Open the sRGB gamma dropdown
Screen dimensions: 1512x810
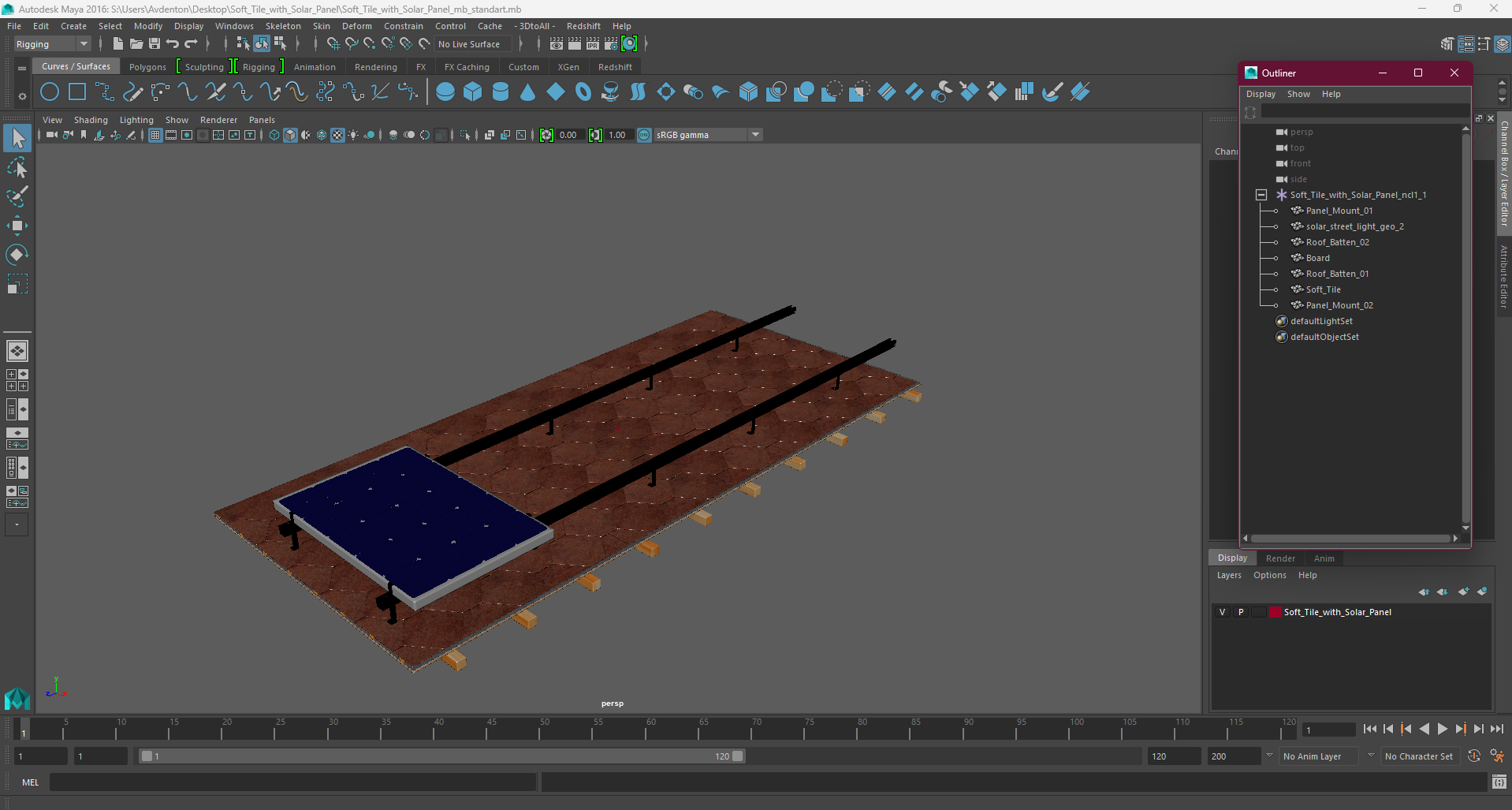coord(755,135)
